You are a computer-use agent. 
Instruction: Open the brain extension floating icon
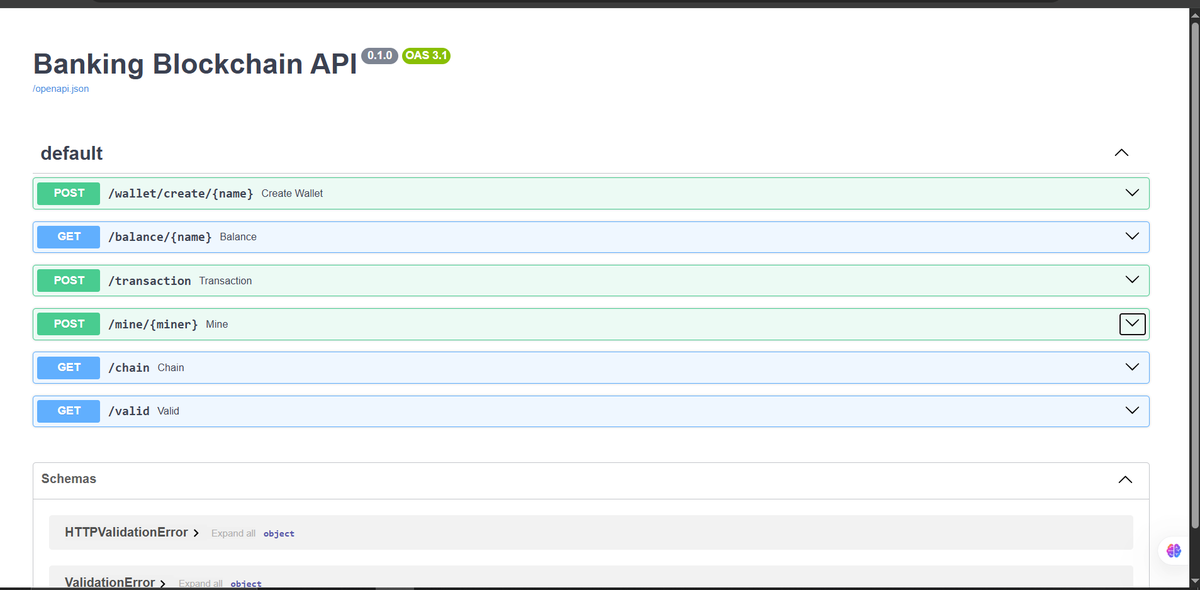click(1174, 550)
